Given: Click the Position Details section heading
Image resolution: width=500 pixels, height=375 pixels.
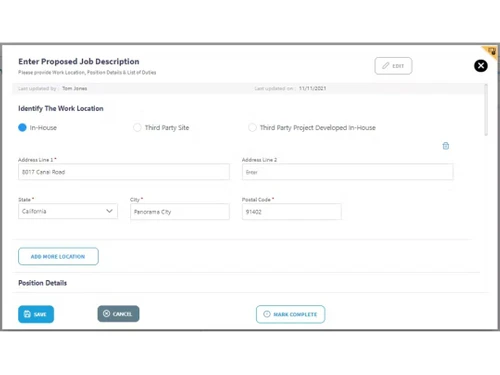Looking at the screenshot, I should click(x=42, y=283).
